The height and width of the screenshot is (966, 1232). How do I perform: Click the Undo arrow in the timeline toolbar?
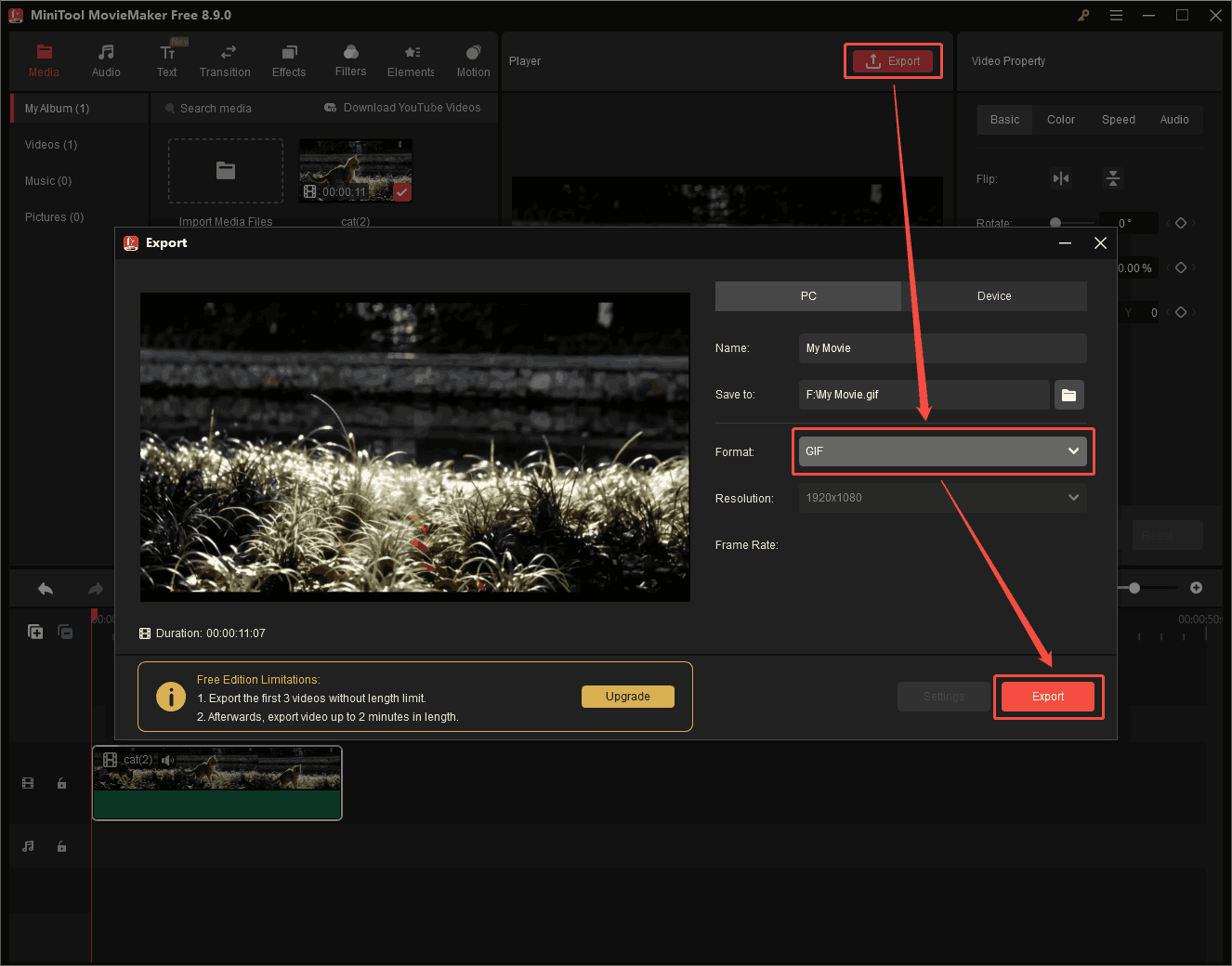tap(46, 588)
